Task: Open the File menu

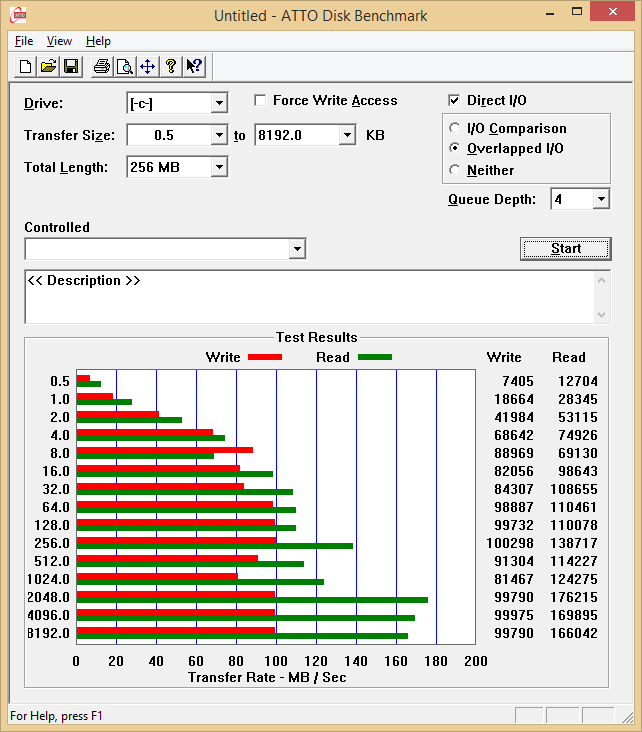Action: coord(24,41)
